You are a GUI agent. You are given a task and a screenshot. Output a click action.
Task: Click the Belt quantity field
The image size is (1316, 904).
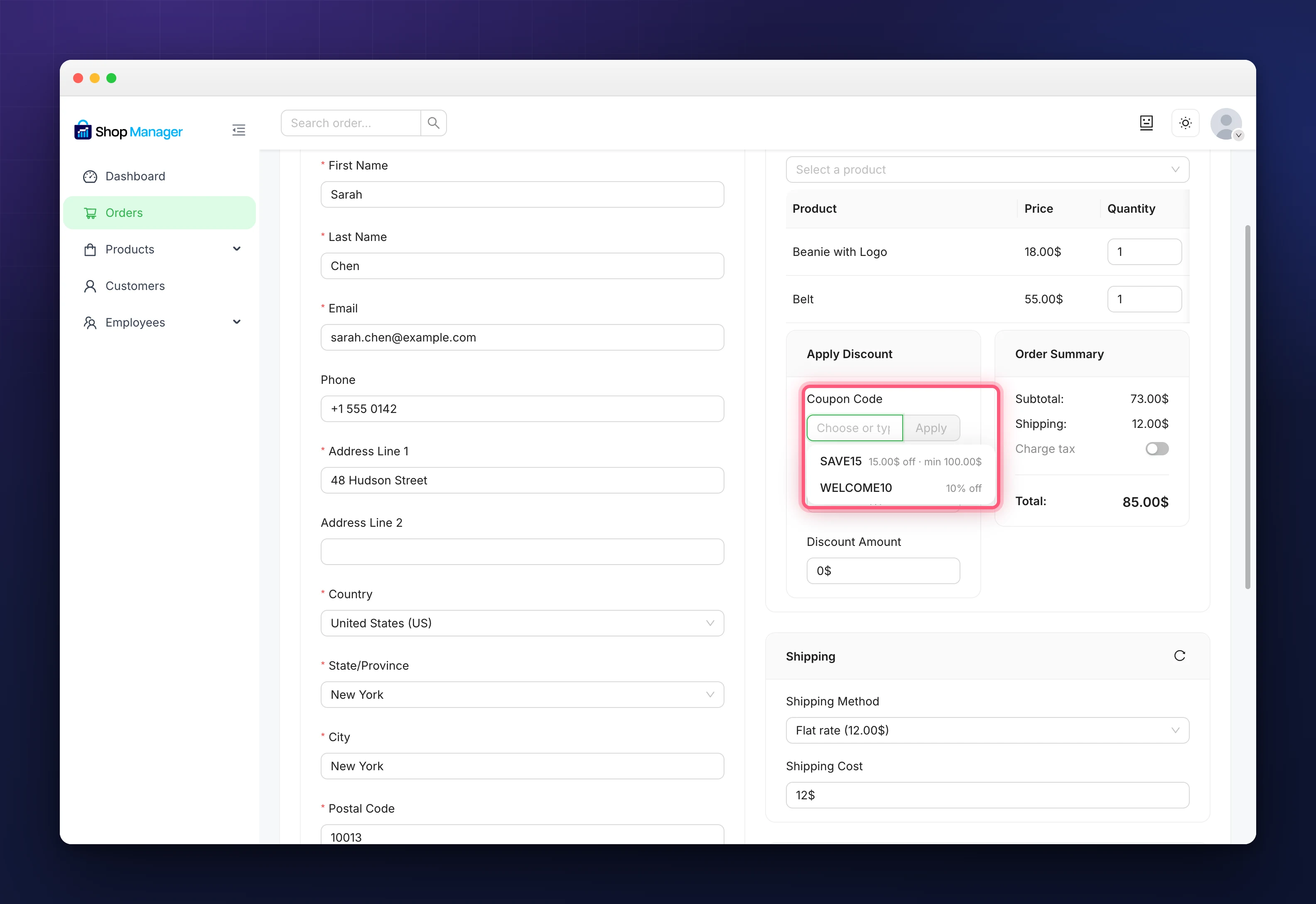pyautogui.click(x=1144, y=299)
